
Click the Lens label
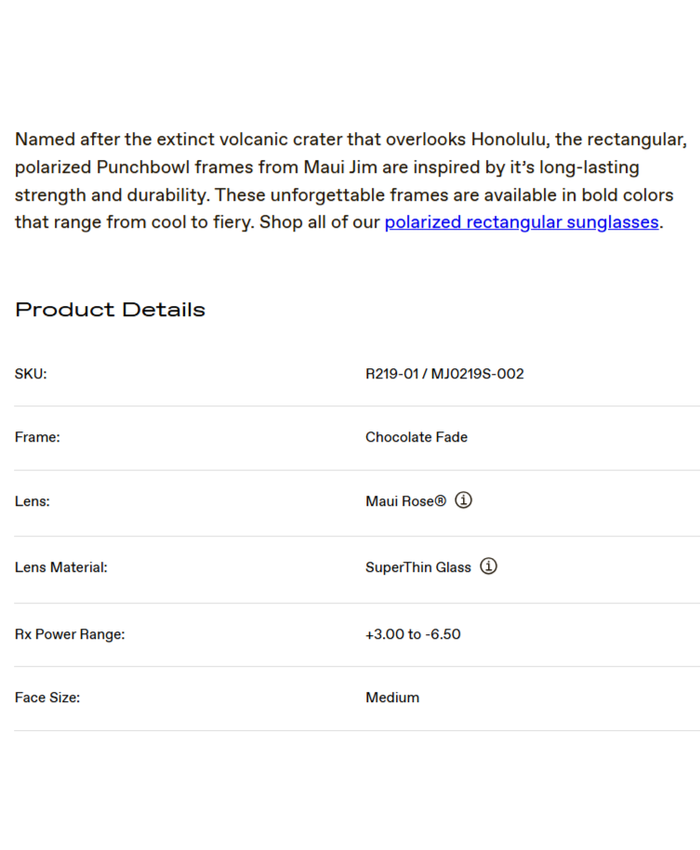tap(32, 501)
